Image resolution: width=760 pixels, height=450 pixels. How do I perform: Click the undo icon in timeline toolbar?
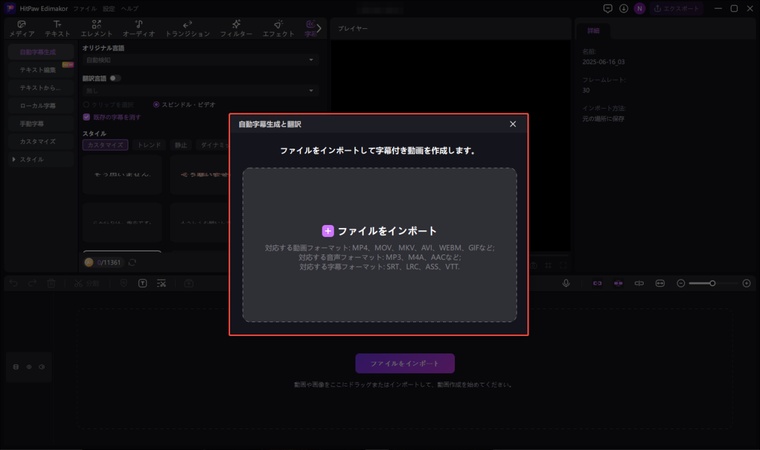[x=14, y=283]
